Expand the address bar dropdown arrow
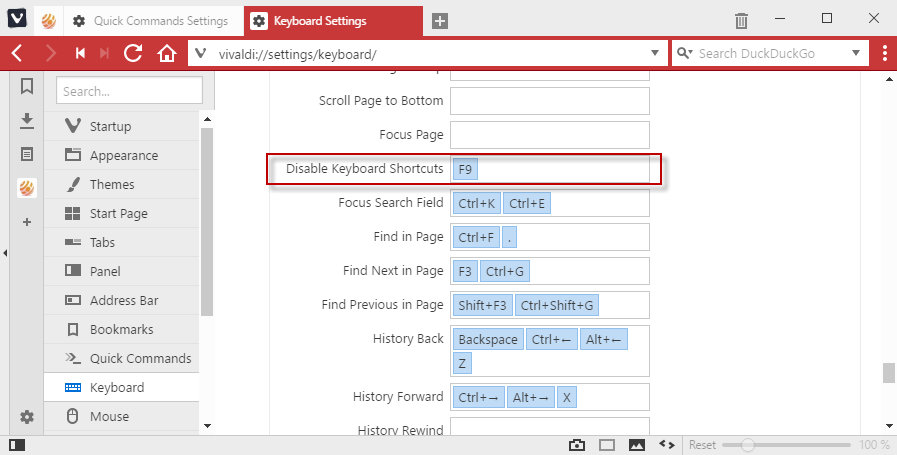 tap(655, 53)
